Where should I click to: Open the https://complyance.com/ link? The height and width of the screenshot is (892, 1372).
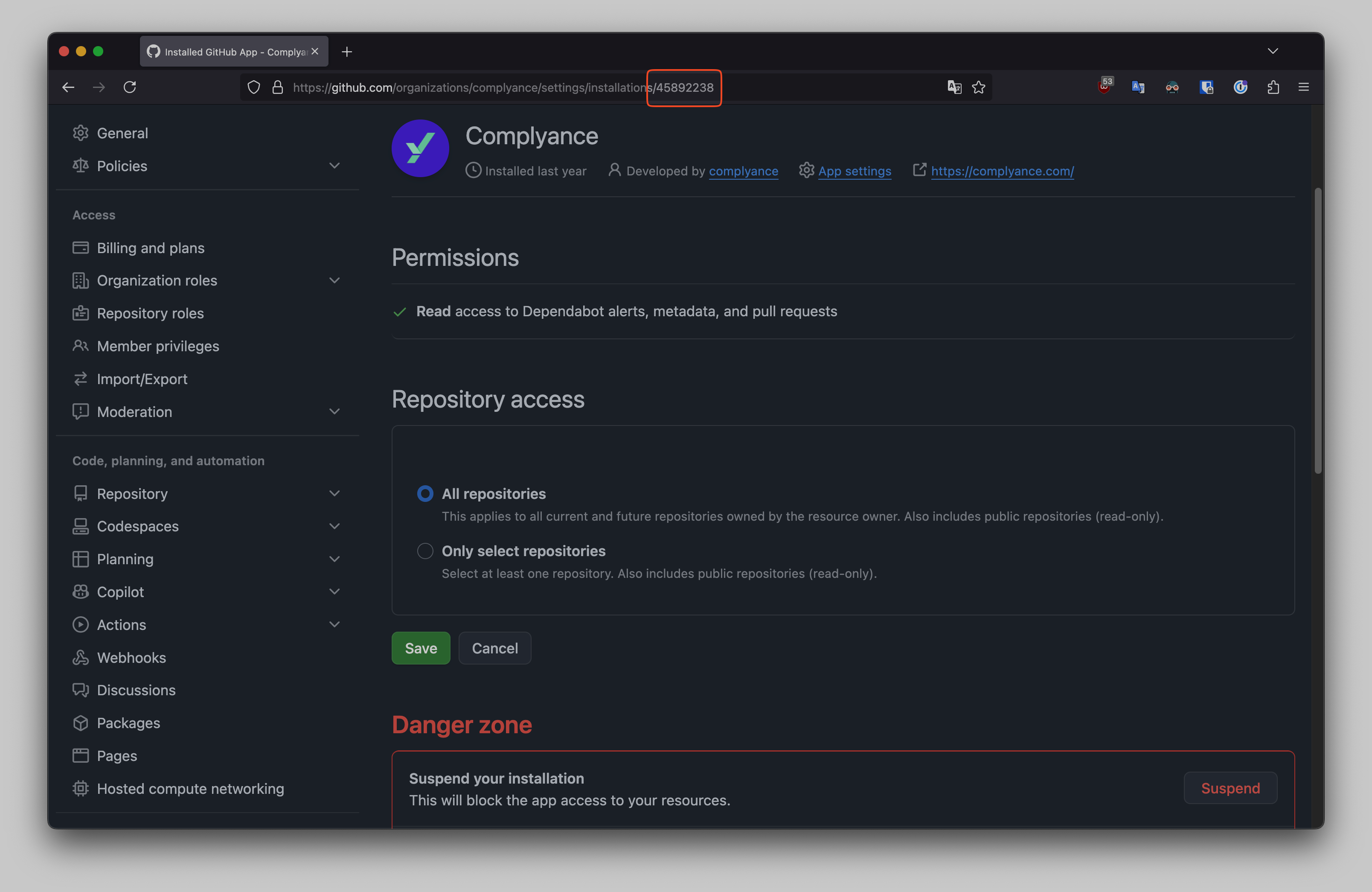pos(1003,171)
